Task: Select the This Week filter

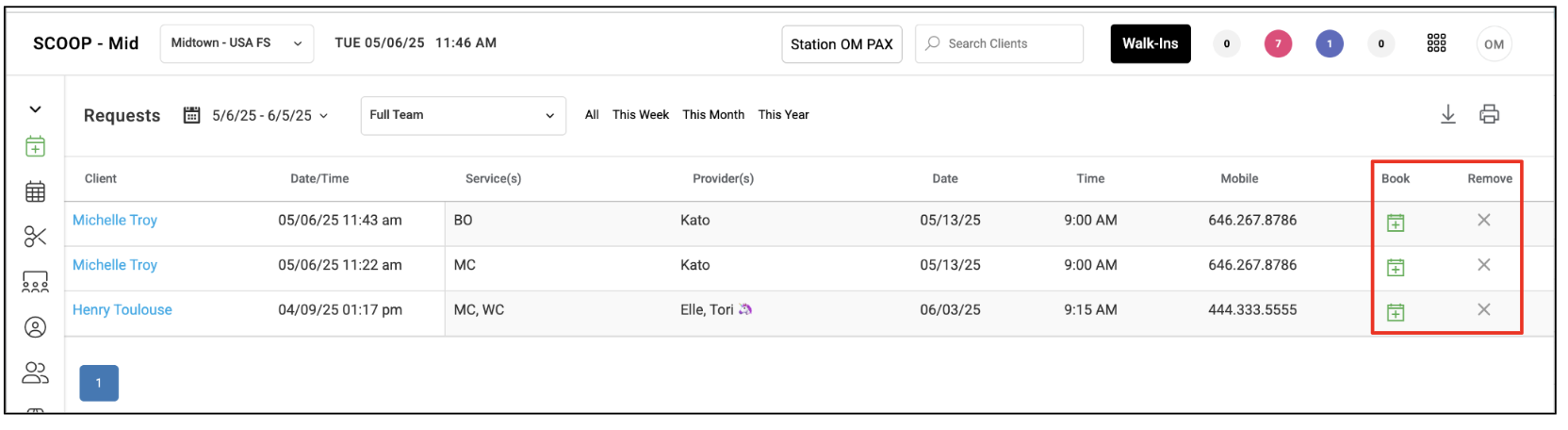Action: coord(641,115)
